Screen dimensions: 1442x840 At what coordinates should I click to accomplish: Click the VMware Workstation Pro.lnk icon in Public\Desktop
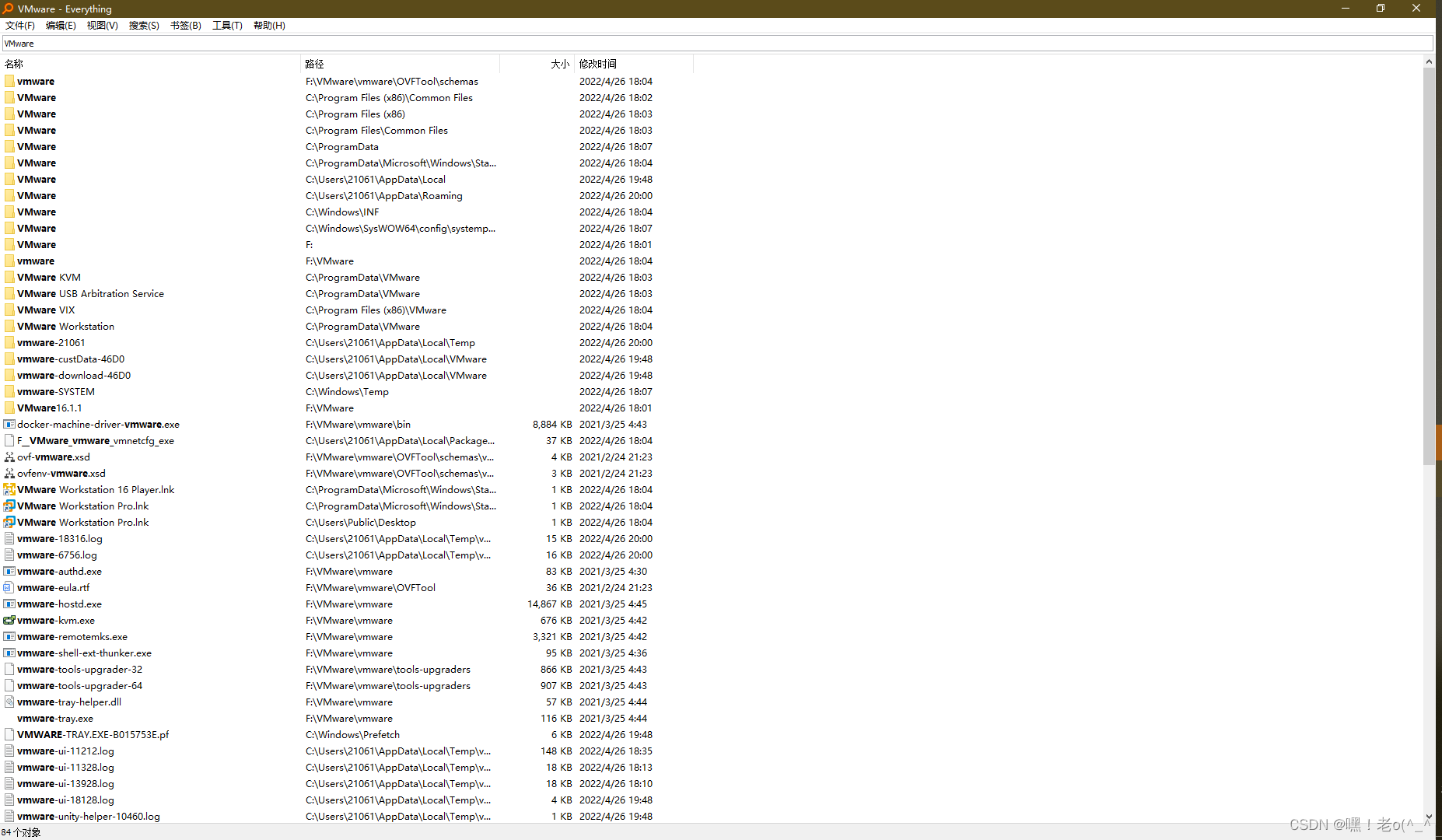pos(9,523)
